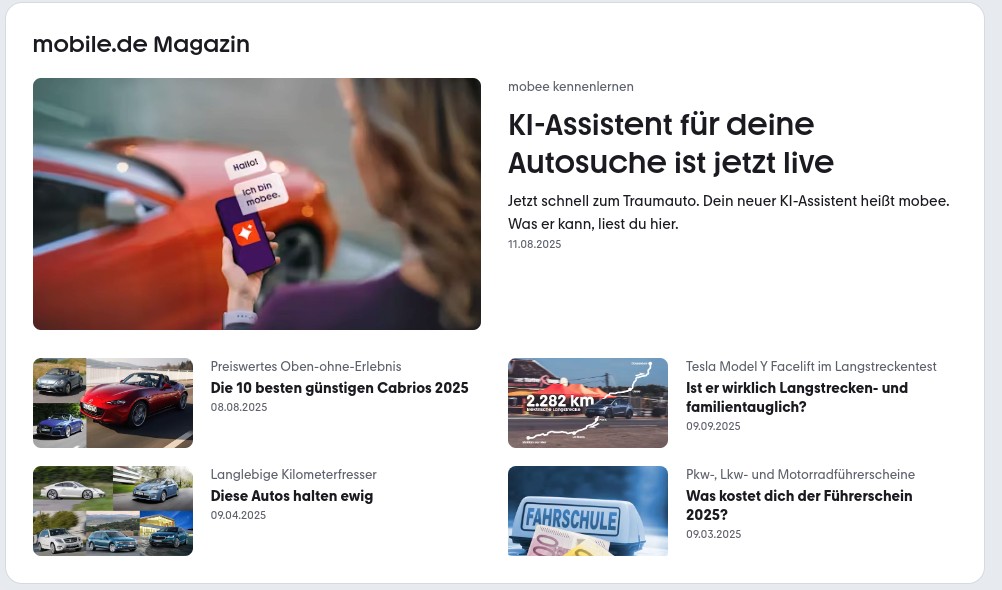Click the Fahrschule sign thumbnail
This screenshot has height=590, width=1002.
tap(588, 511)
